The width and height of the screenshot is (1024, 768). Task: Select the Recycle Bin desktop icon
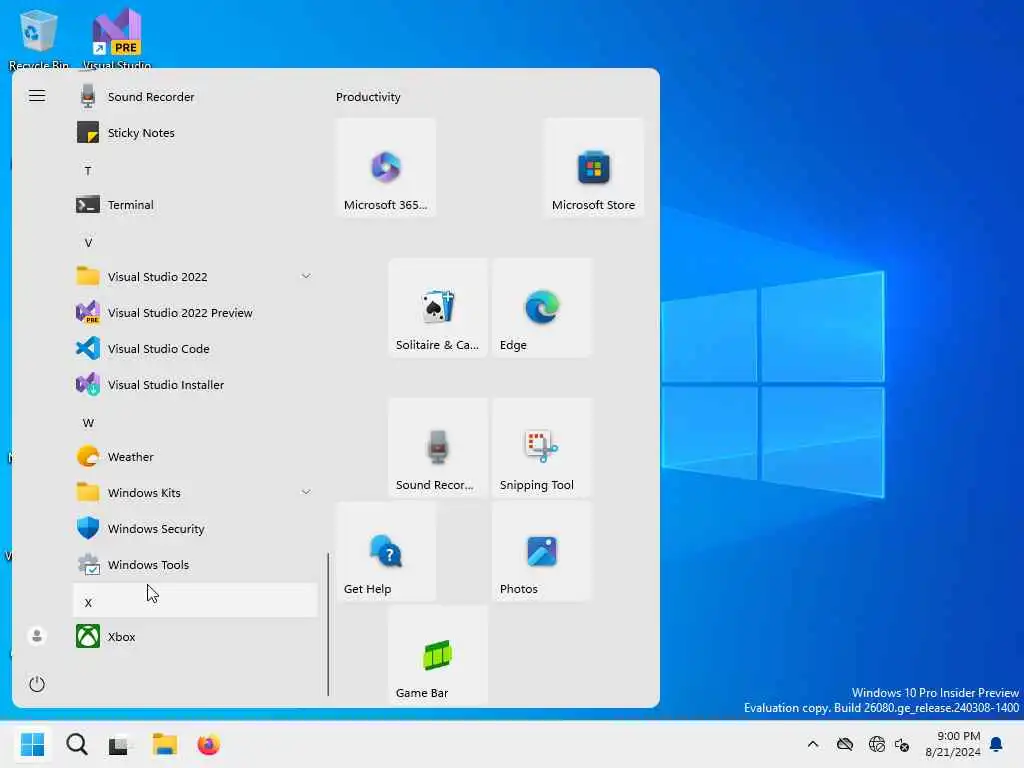pyautogui.click(x=39, y=38)
